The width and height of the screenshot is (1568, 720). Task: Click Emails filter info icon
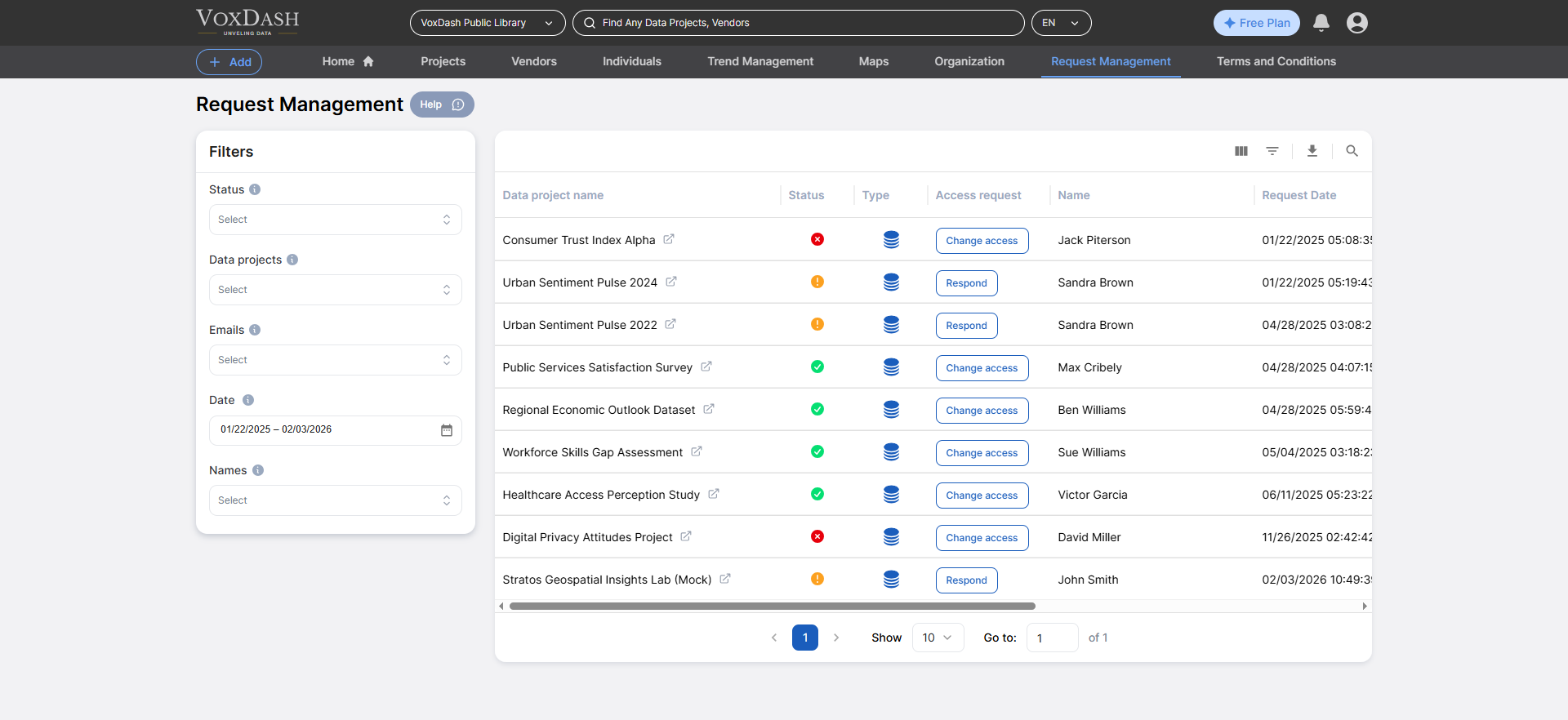click(x=255, y=330)
